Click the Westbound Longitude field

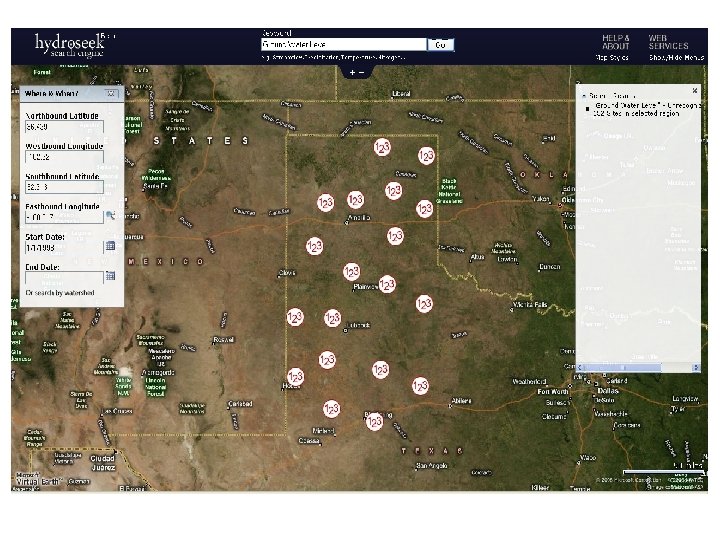(x=64, y=157)
